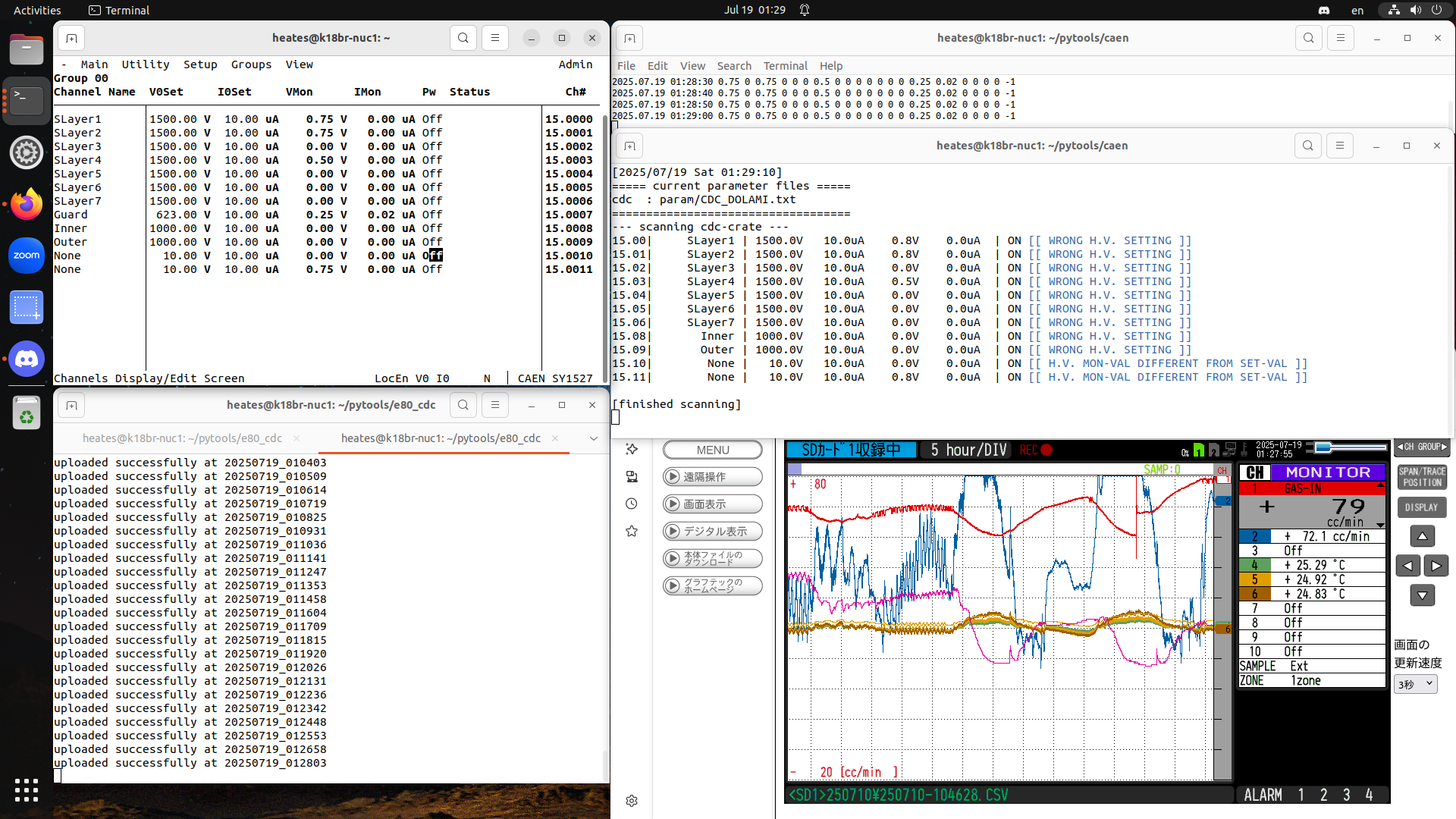Screen dimensions: 1456x819
Task: Click search icon in top-left terminal
Action: click(x=463, y=38)
